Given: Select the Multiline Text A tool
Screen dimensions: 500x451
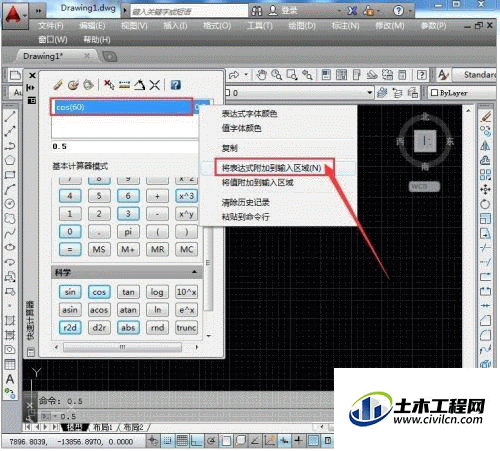Looking at the screenshot, I should pyautogui.click(x=10, y=379).
